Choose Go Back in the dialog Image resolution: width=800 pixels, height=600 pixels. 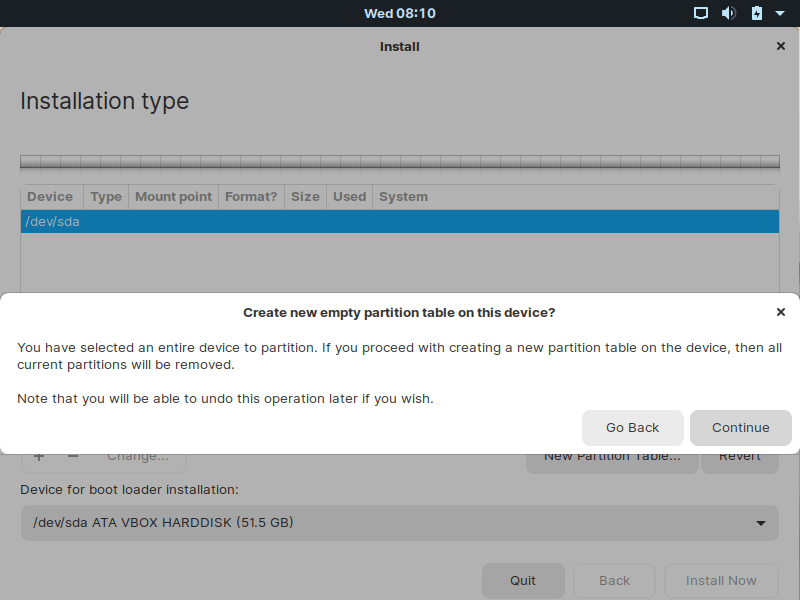point(633,428)
